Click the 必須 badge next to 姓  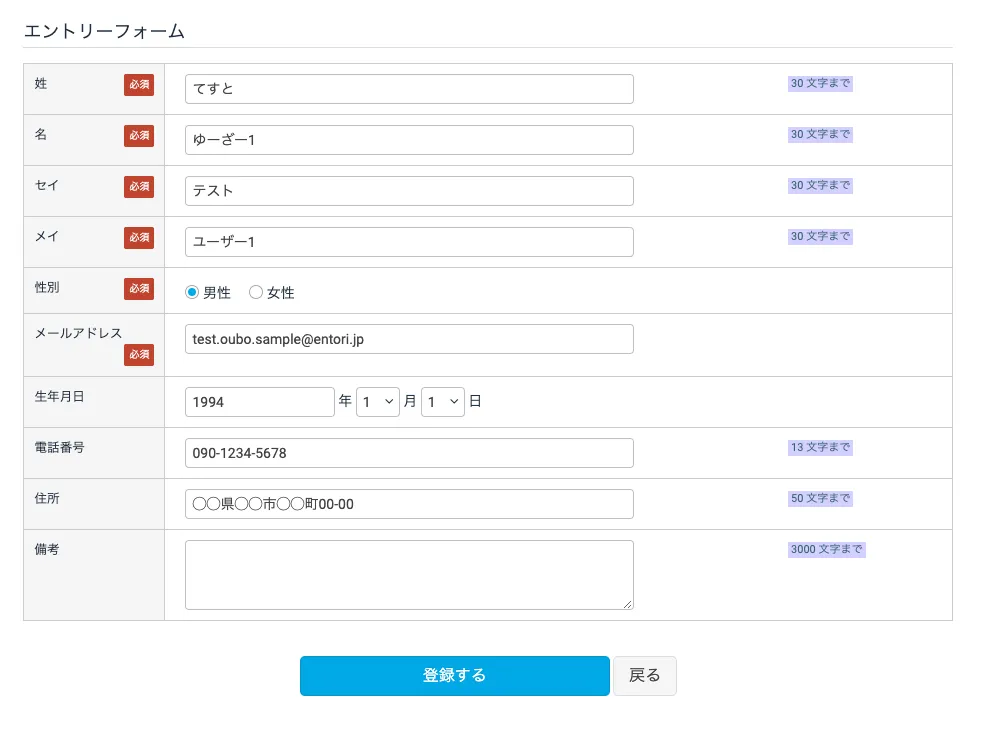pos(139,85)
